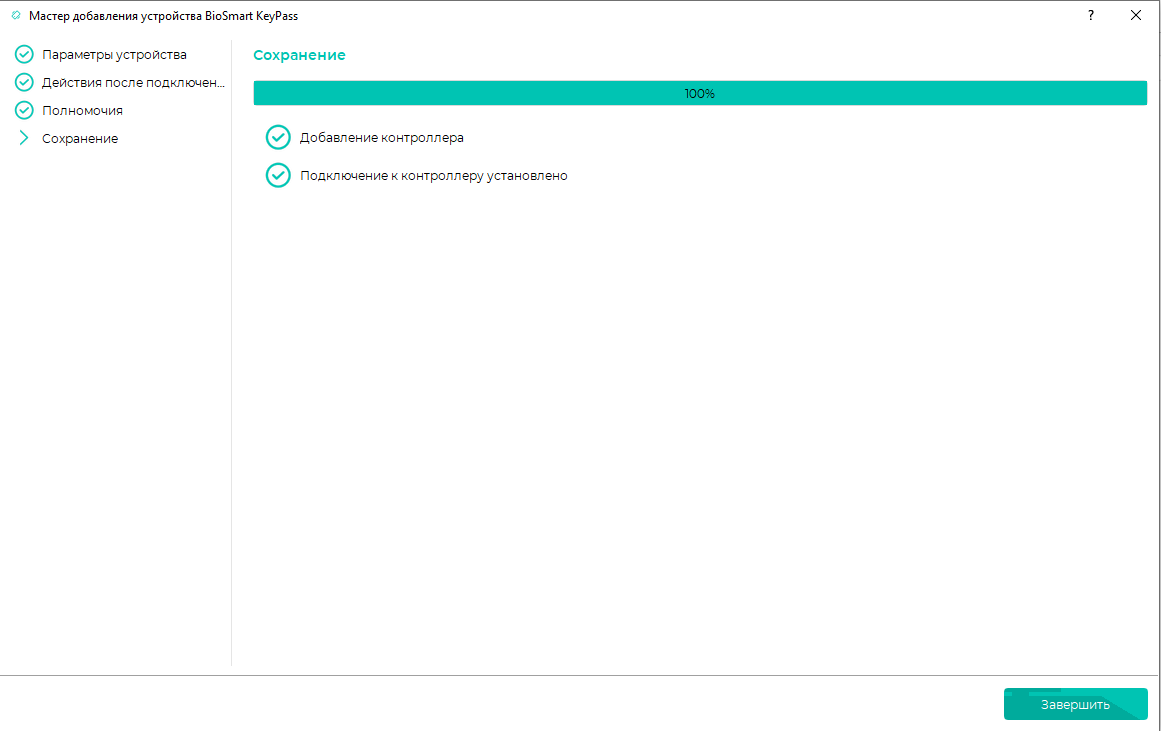Click the 100% progress bar
Viewport: 1161px width, 731px height.
(700, 93)
